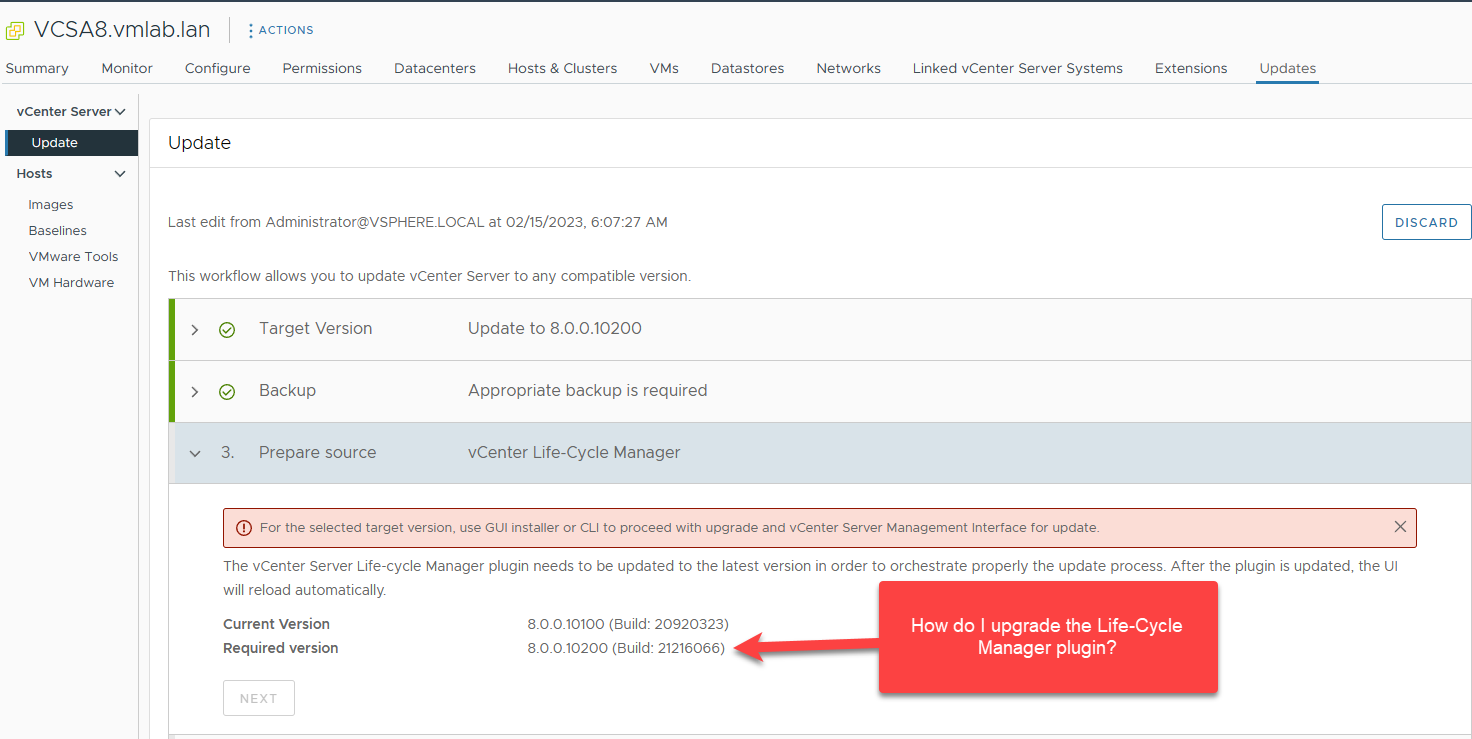Select VM Hardware in the sidebar
Viewport: 1472px width, 739px height.
tap(71, 282)
